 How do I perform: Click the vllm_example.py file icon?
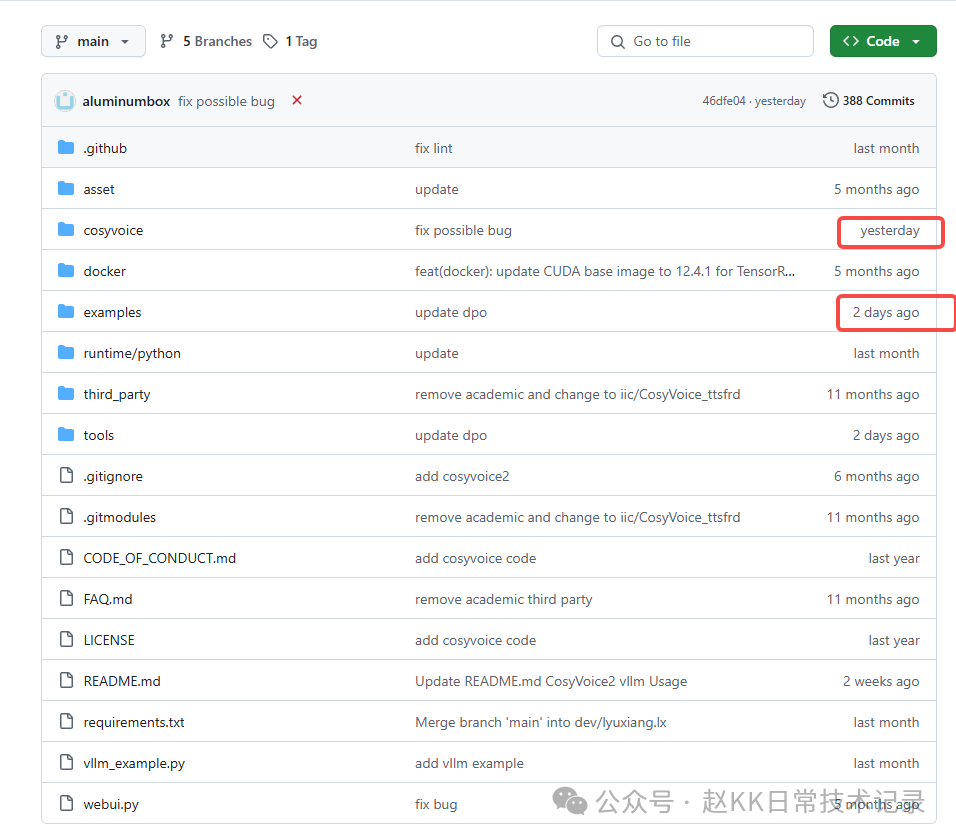coord(66,762)
